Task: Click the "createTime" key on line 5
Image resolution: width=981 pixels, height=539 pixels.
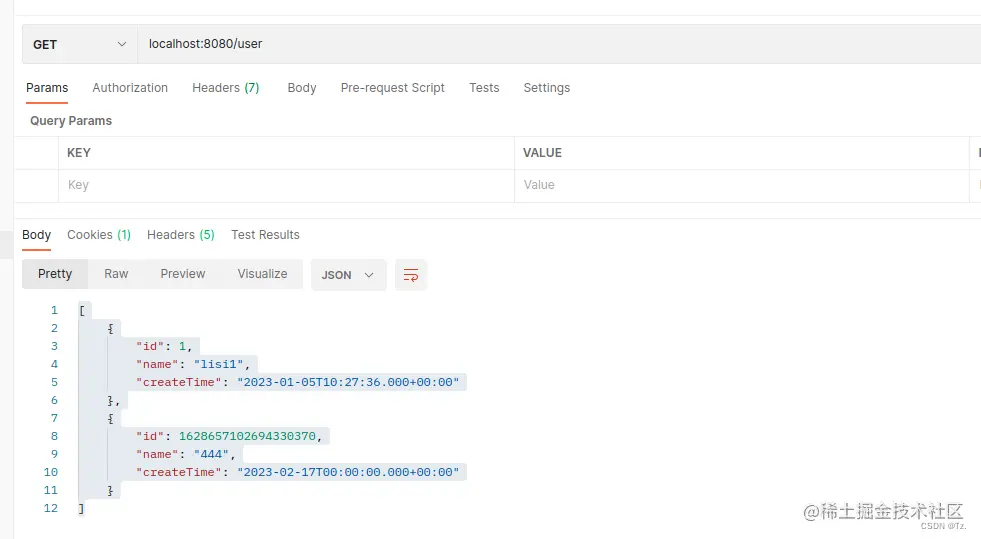Action: [x=178, y=383]
